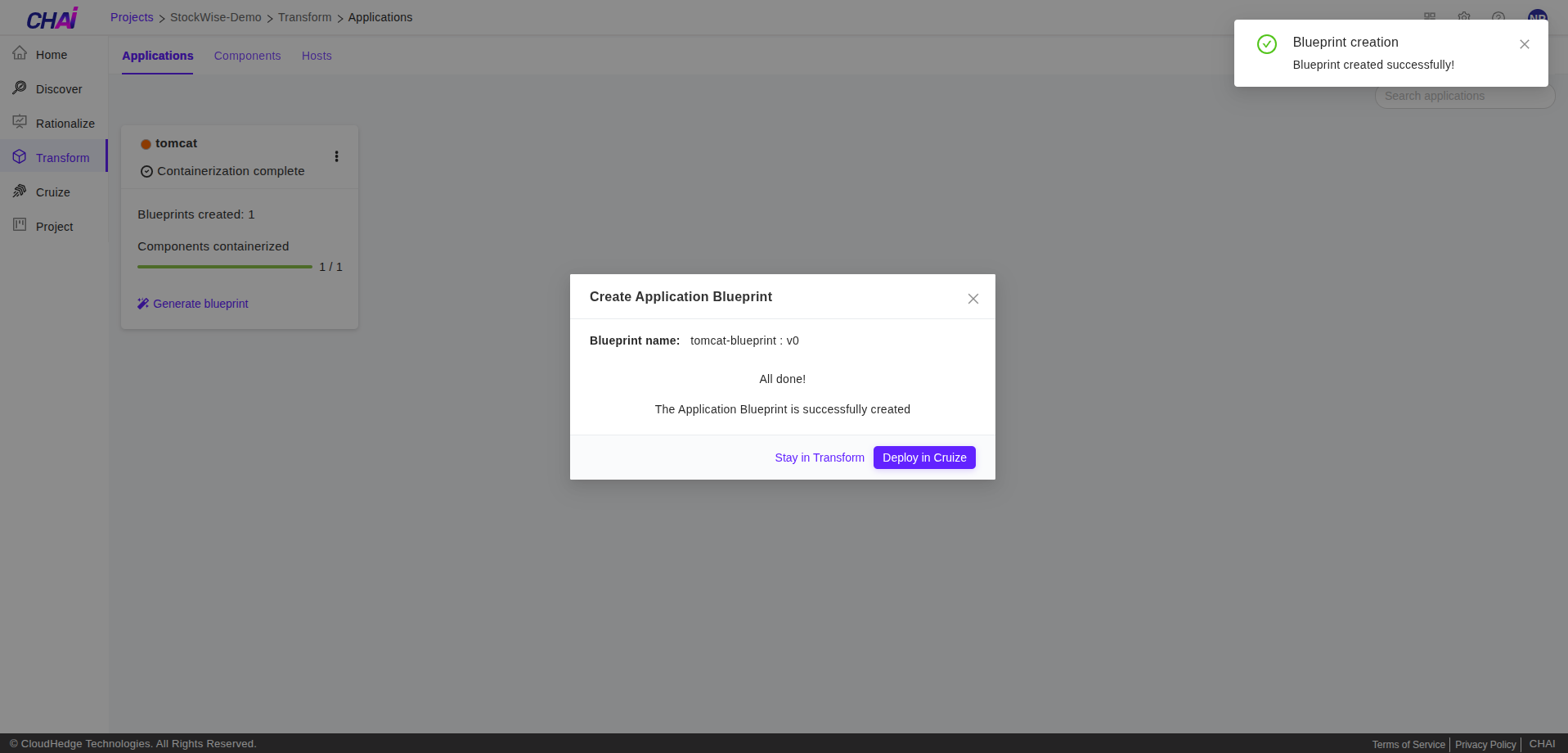The width and height of the screenshot is (1568, 753).
Task: Click Generate blueprint on the tomcat card
Action: click(200, 304)
